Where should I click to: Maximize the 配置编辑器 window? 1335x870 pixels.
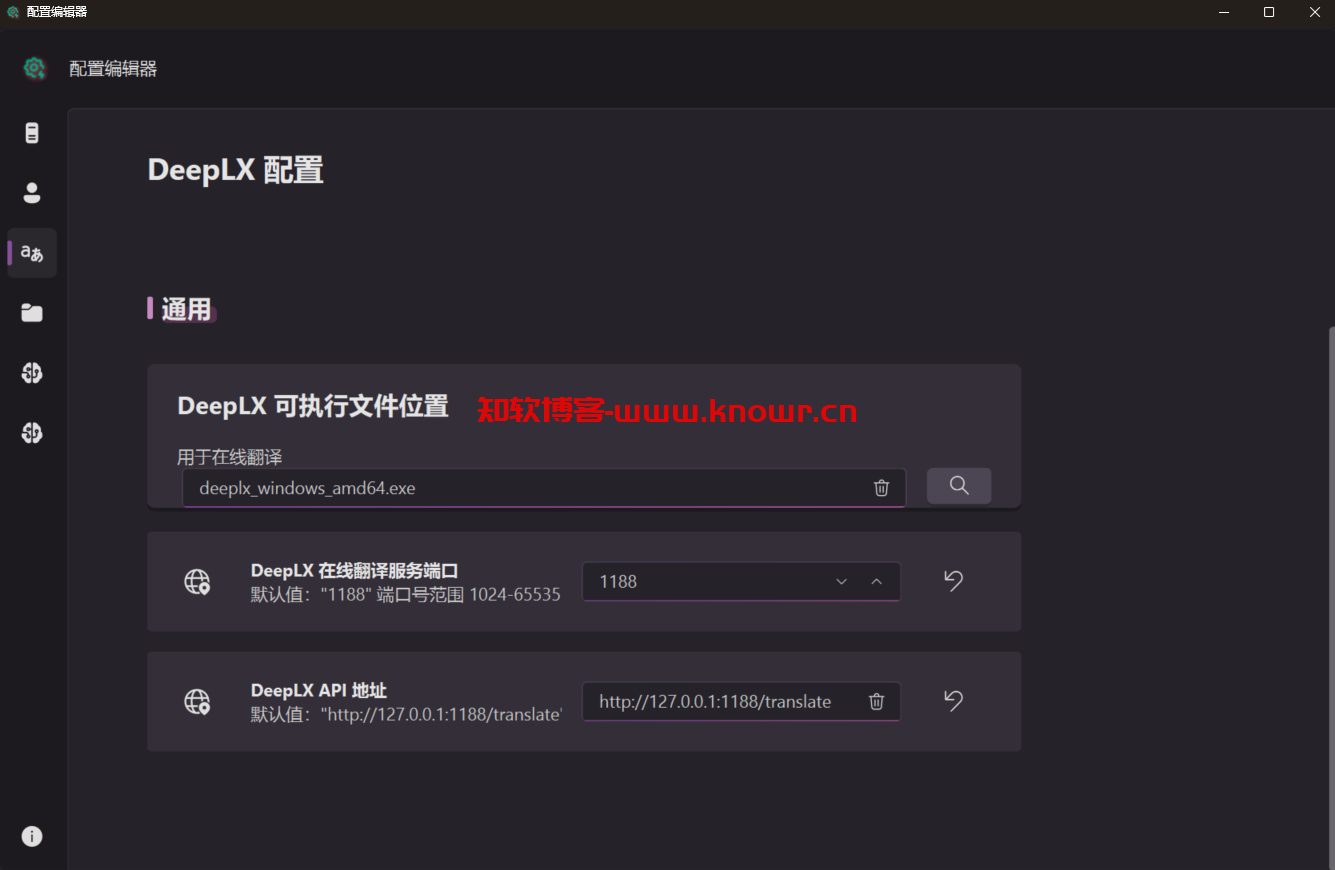click(x=1269, y=12)
